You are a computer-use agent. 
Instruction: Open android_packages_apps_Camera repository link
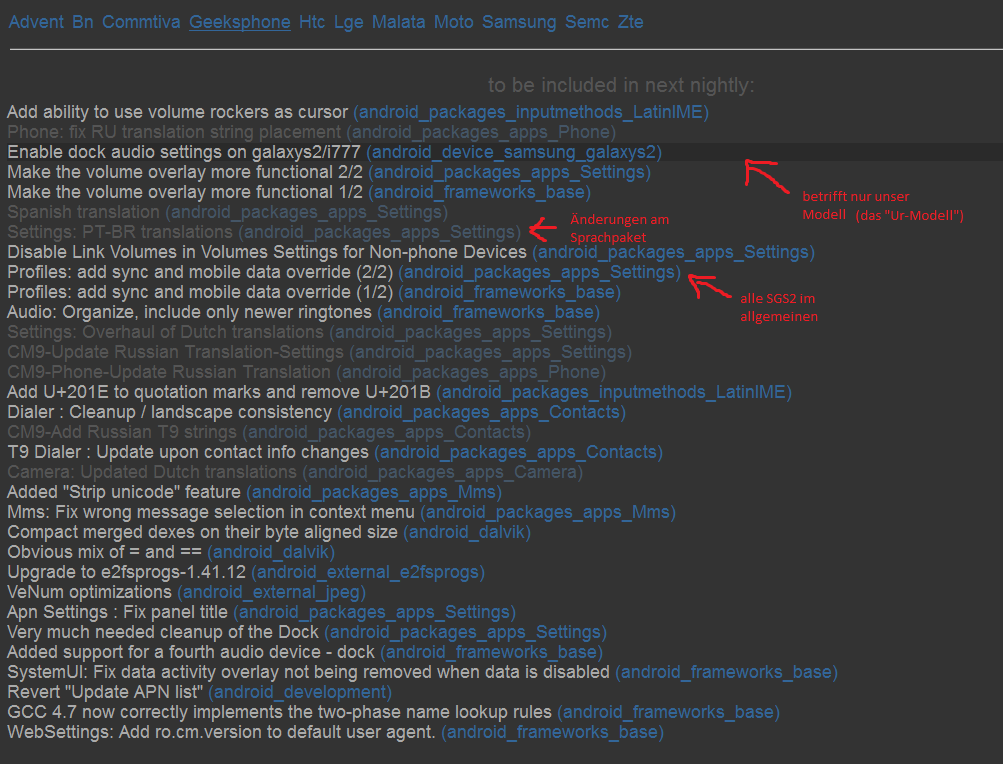point(442,472)
